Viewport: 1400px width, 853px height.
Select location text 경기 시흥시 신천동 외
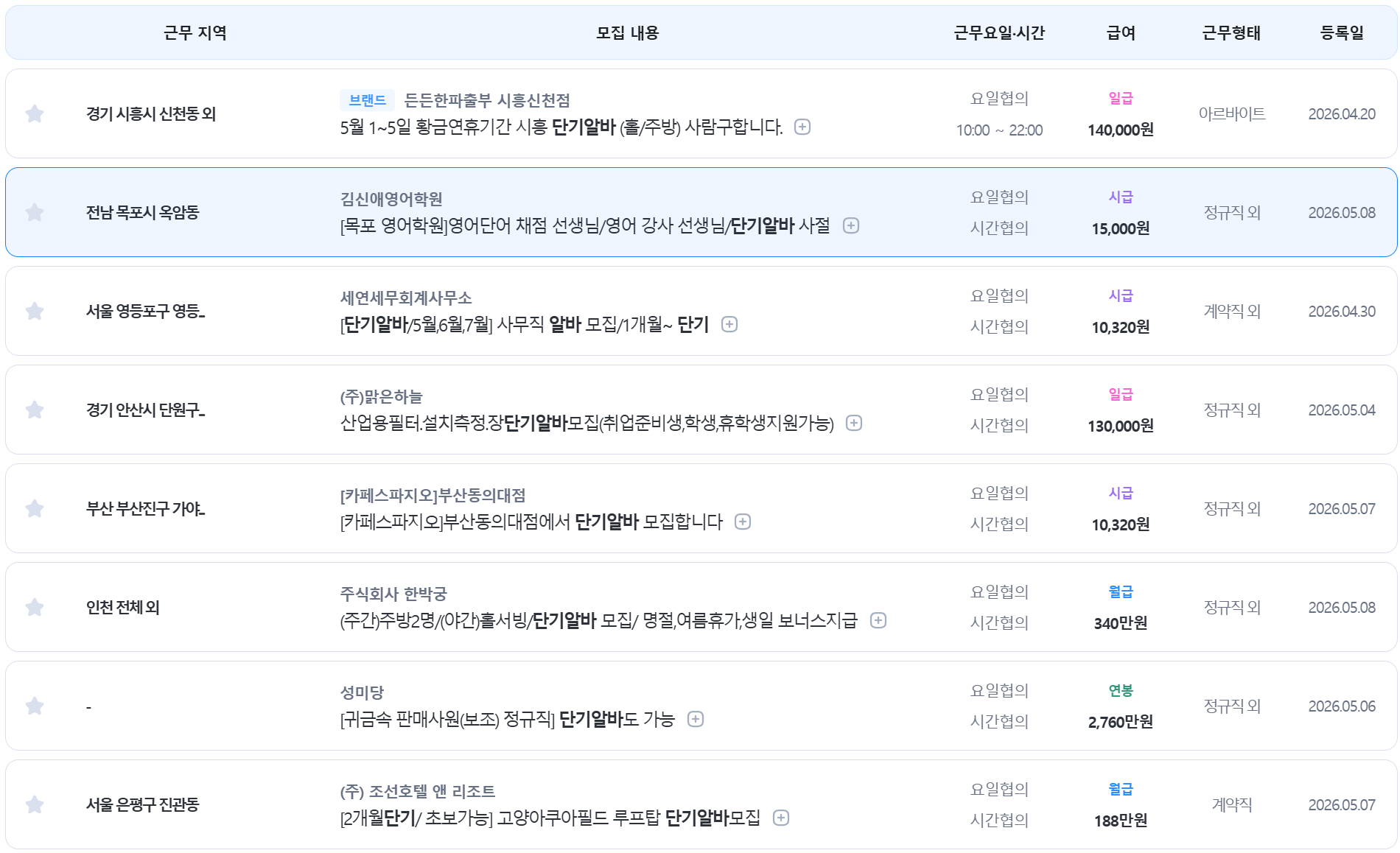click(151, 113)
